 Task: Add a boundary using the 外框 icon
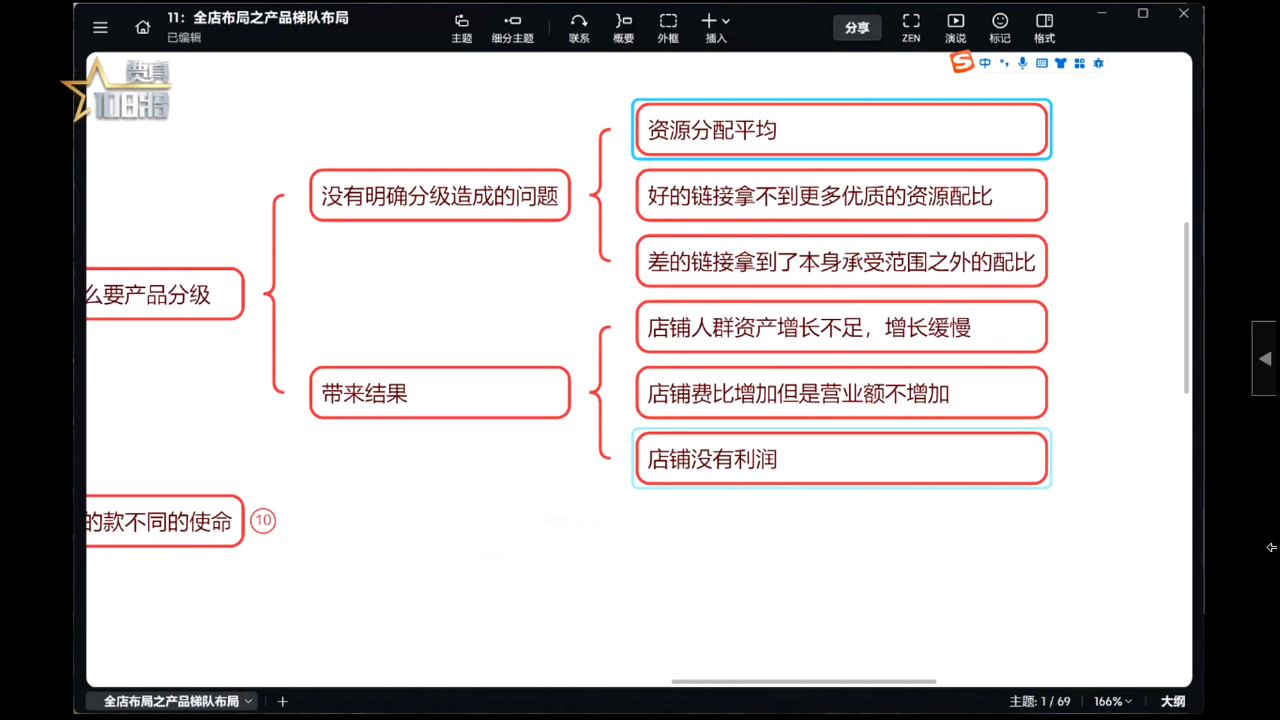click(x=667, y=27)
